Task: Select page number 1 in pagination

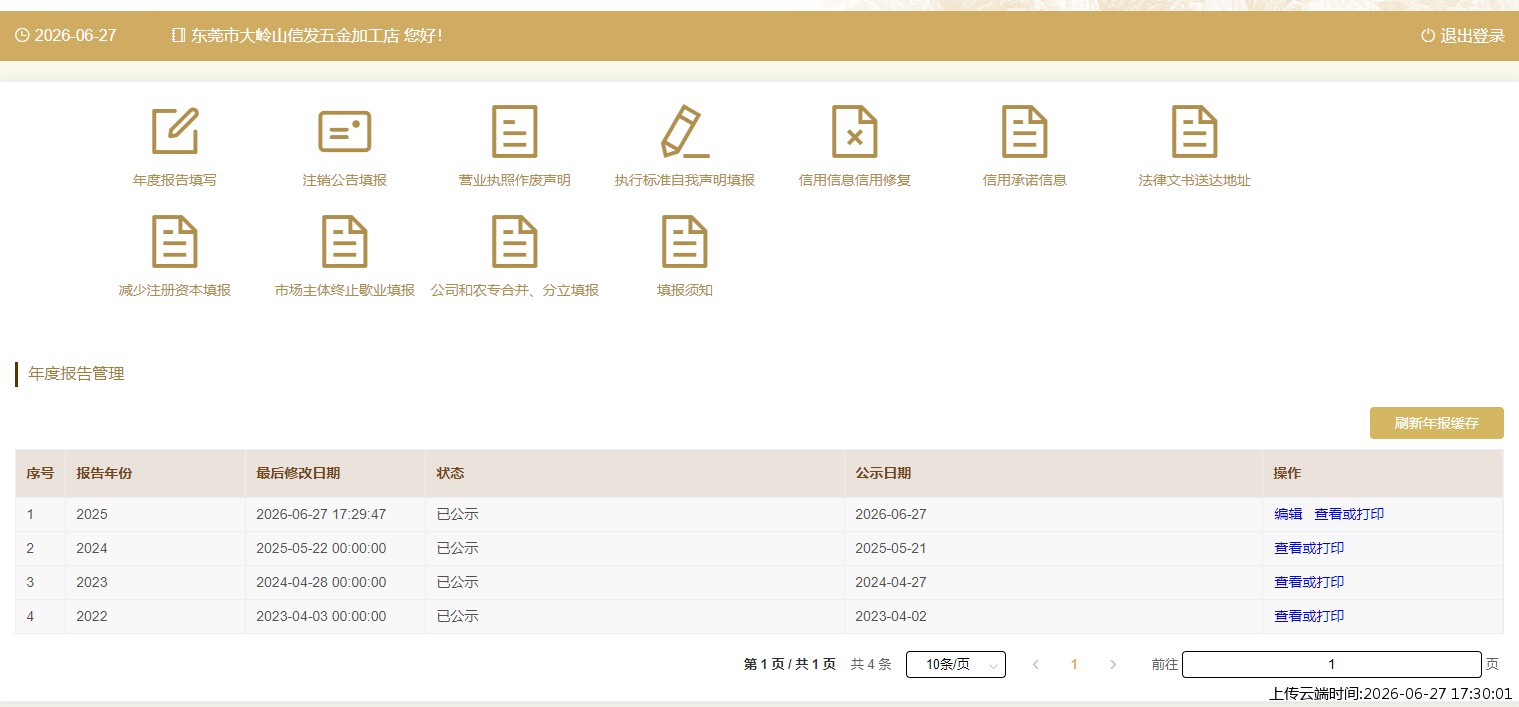Action: click(1074, 664)
